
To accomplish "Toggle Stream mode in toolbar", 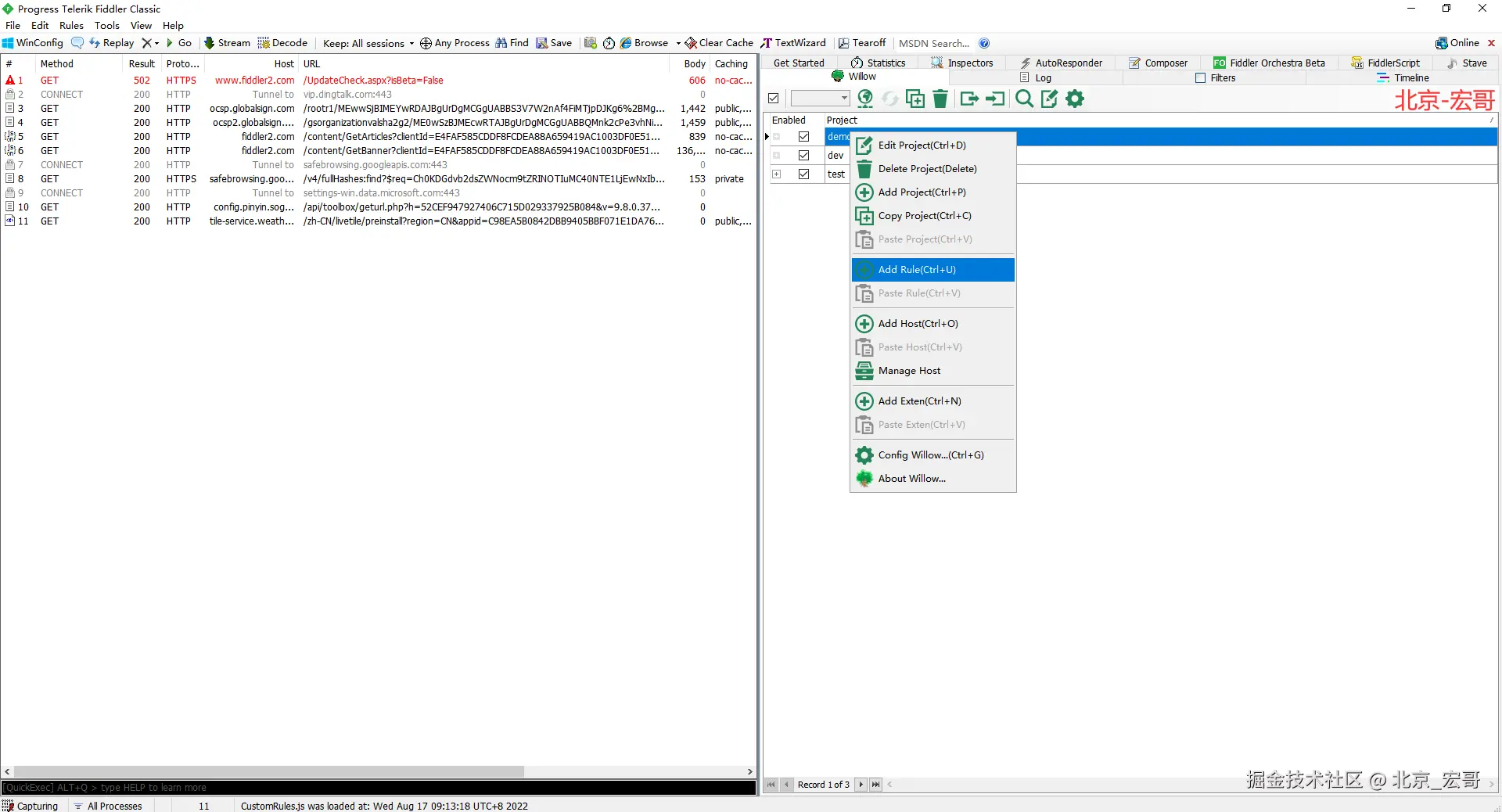I will coord(227,43).
